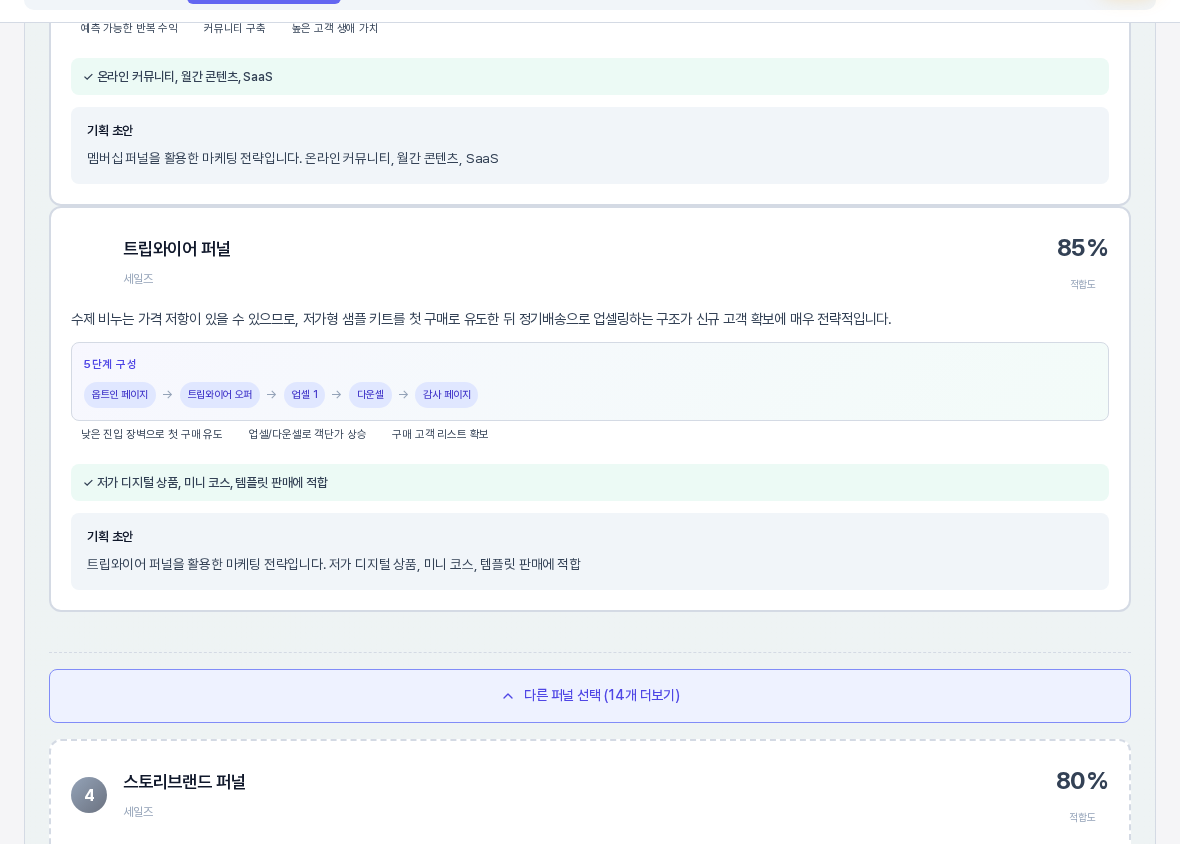Click the 구매 고객 리스트 확보 benefit

coord(440,434)
